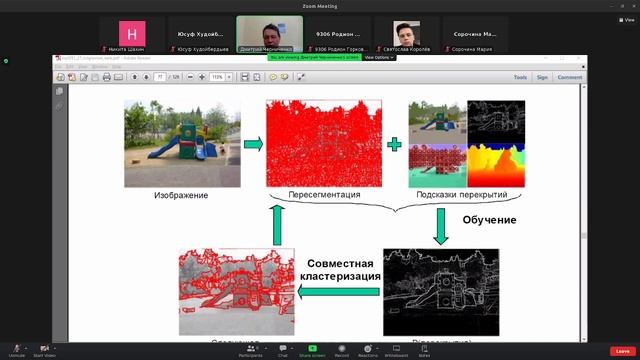Click the scrollbar up arrow in Reader
Image resolution: width=640 pixels, height=360 pixels.
tap(584, 87)
